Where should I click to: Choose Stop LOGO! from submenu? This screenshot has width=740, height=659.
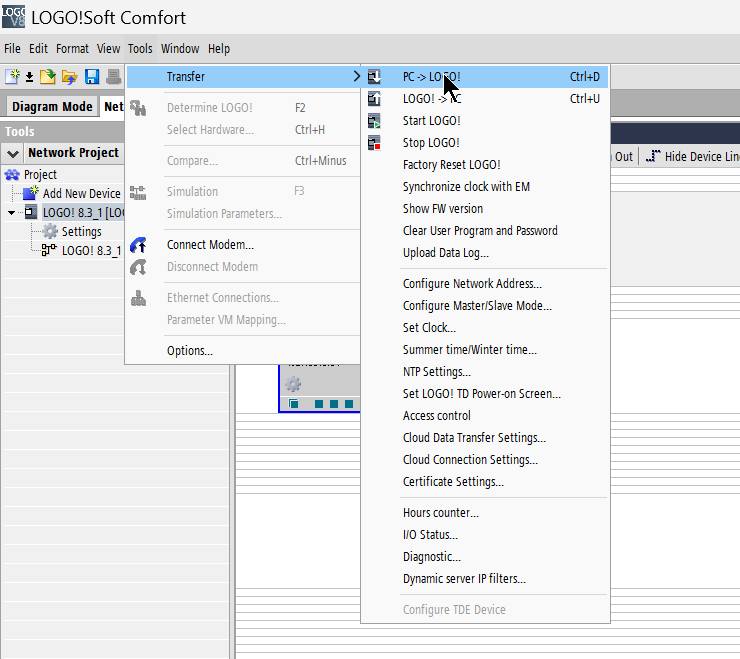tap(485, 143)
